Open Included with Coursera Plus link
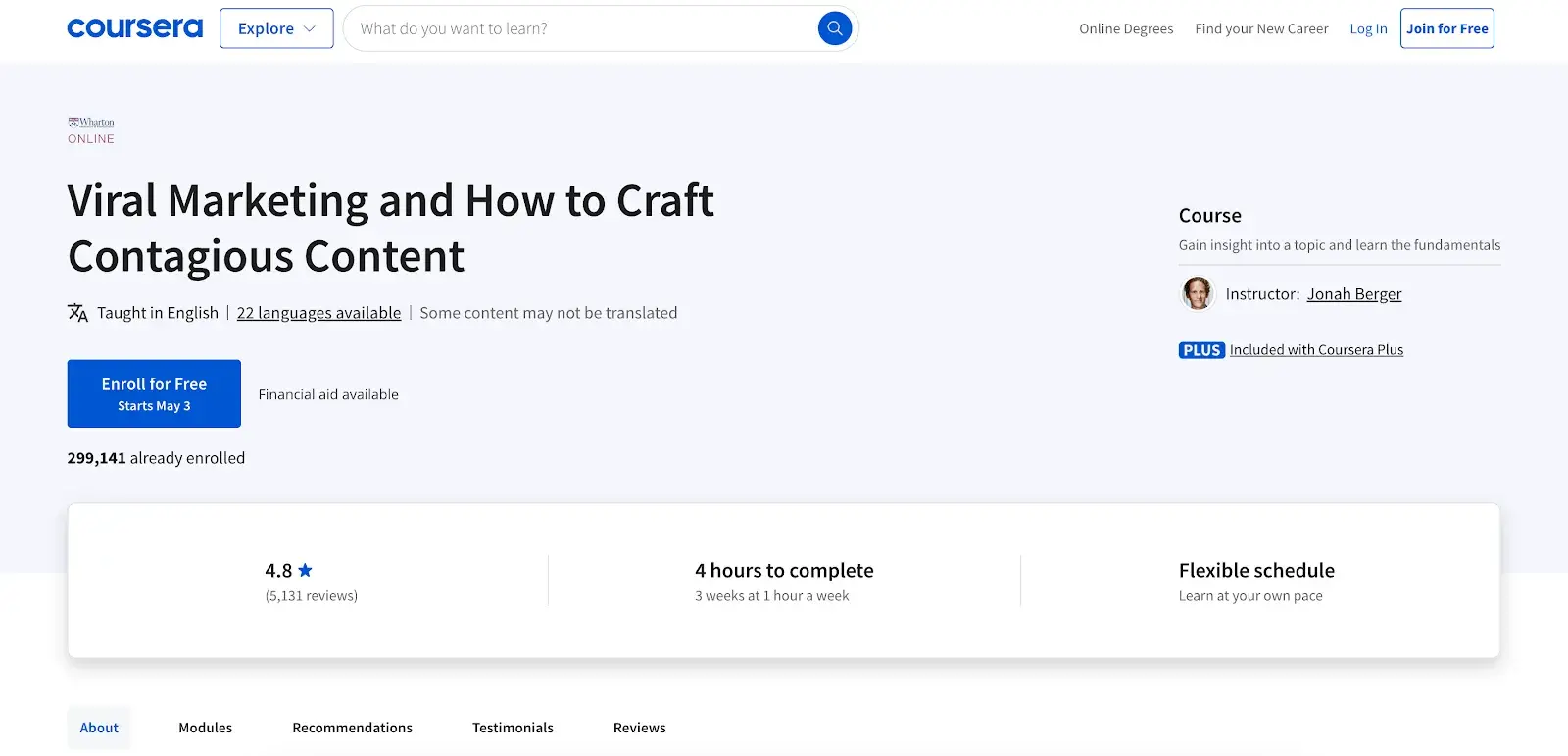This screenshot has width=1568, height=756. [1316, 350]
